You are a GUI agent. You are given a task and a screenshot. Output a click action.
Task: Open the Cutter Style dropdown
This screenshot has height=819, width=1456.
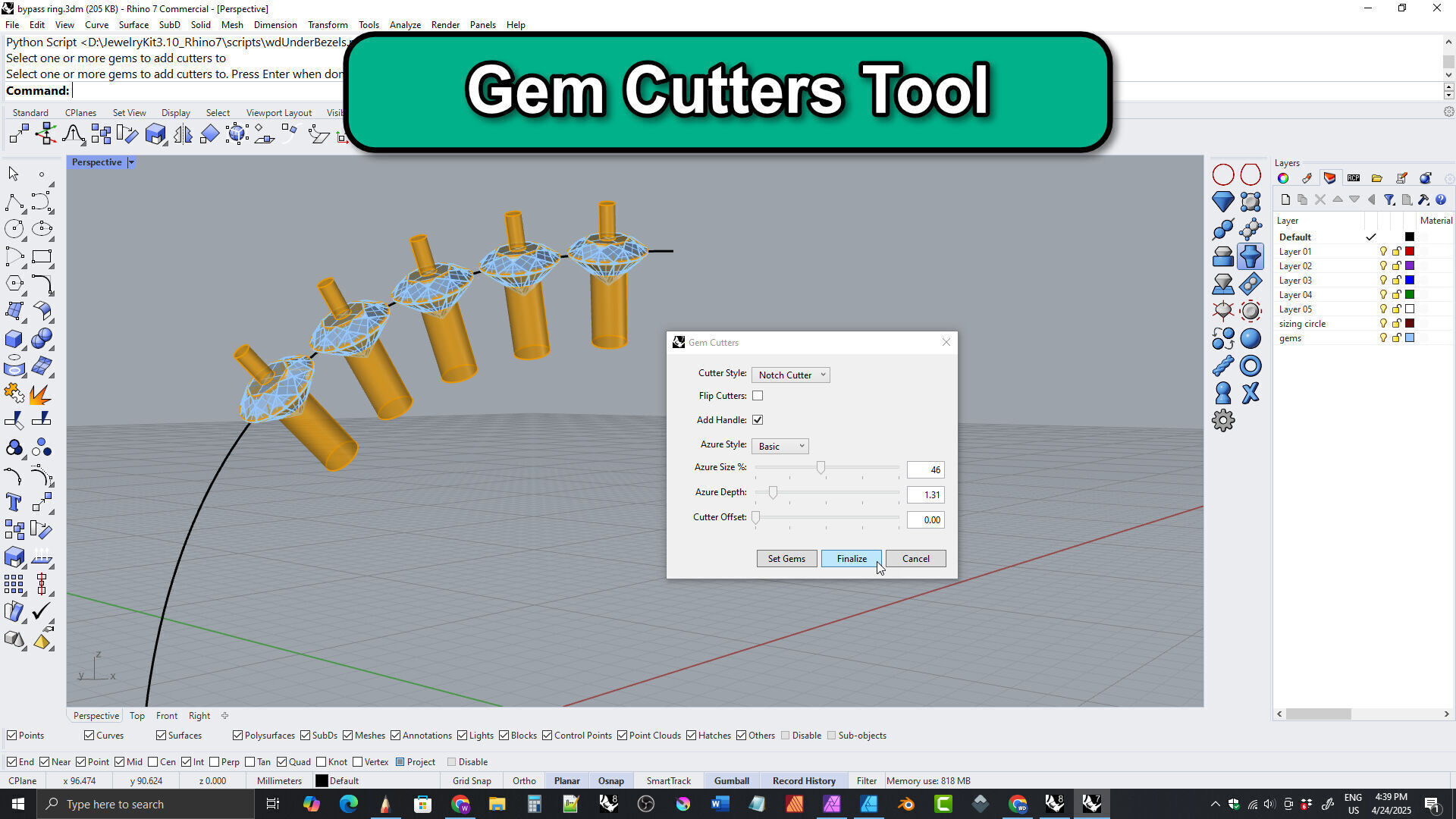pos(791,375)
